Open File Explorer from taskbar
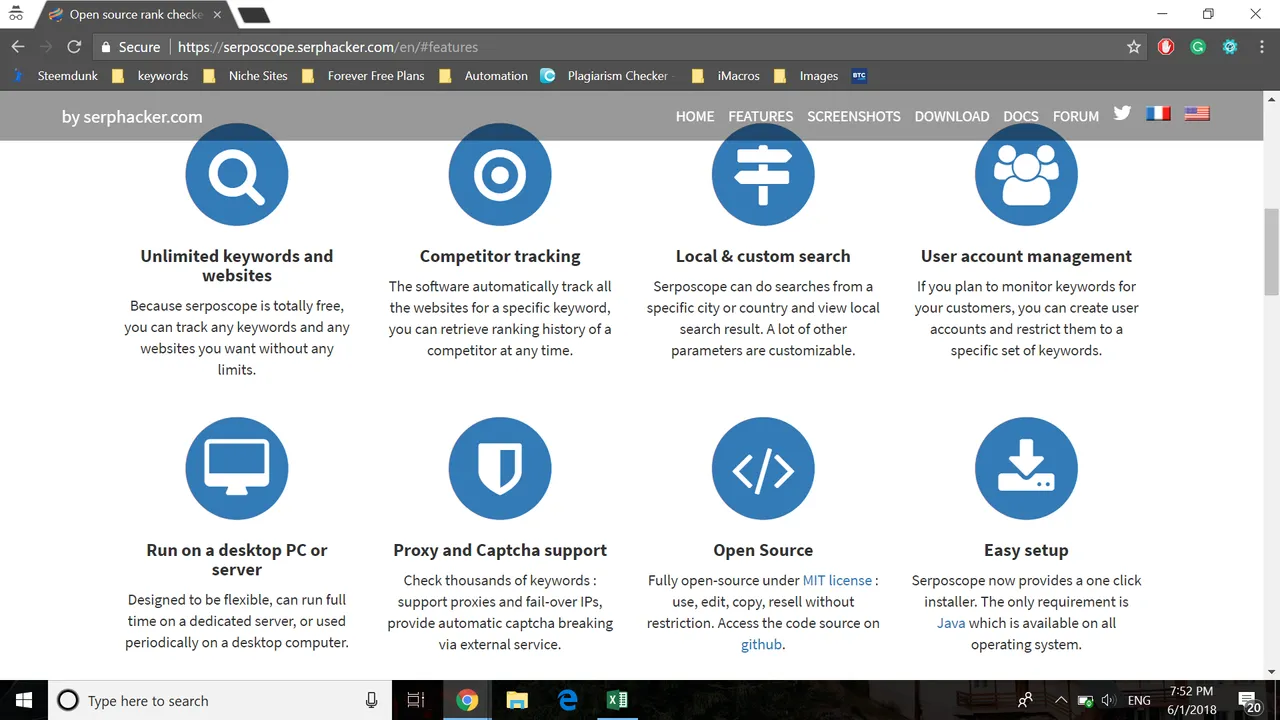Image resolution: width=1280 pixels, height=720 pixels. (517, 700)
